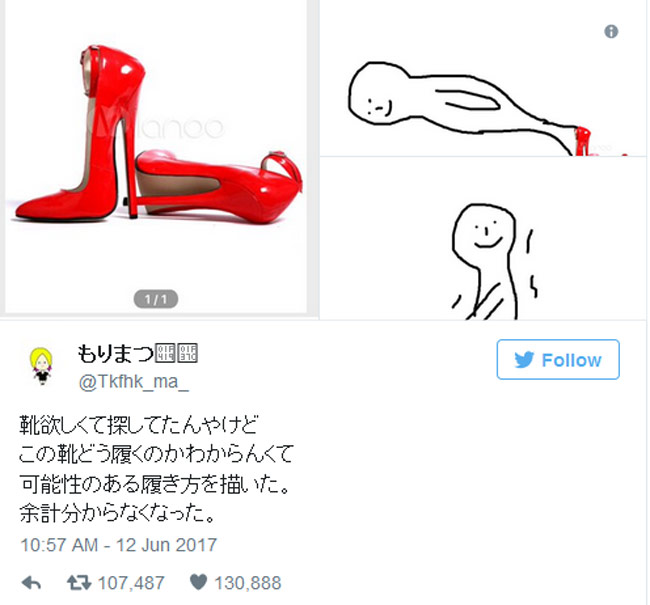This screenshot has height=605, width=650.
Task: View the 130,888 likes count
Action: 248,583
